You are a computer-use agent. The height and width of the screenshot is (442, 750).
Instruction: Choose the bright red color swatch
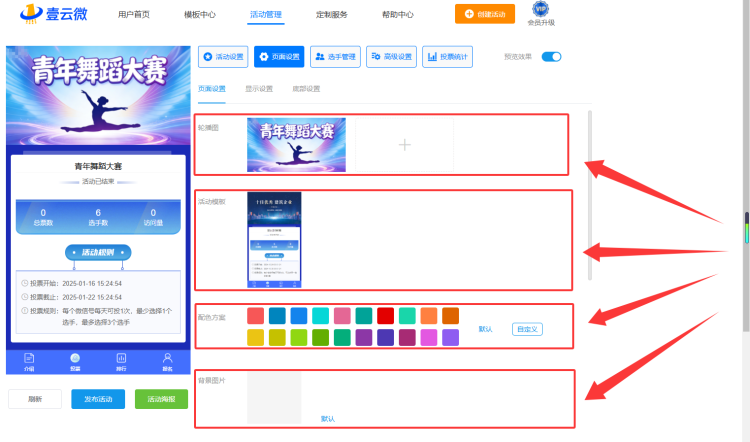coord(385,316)
